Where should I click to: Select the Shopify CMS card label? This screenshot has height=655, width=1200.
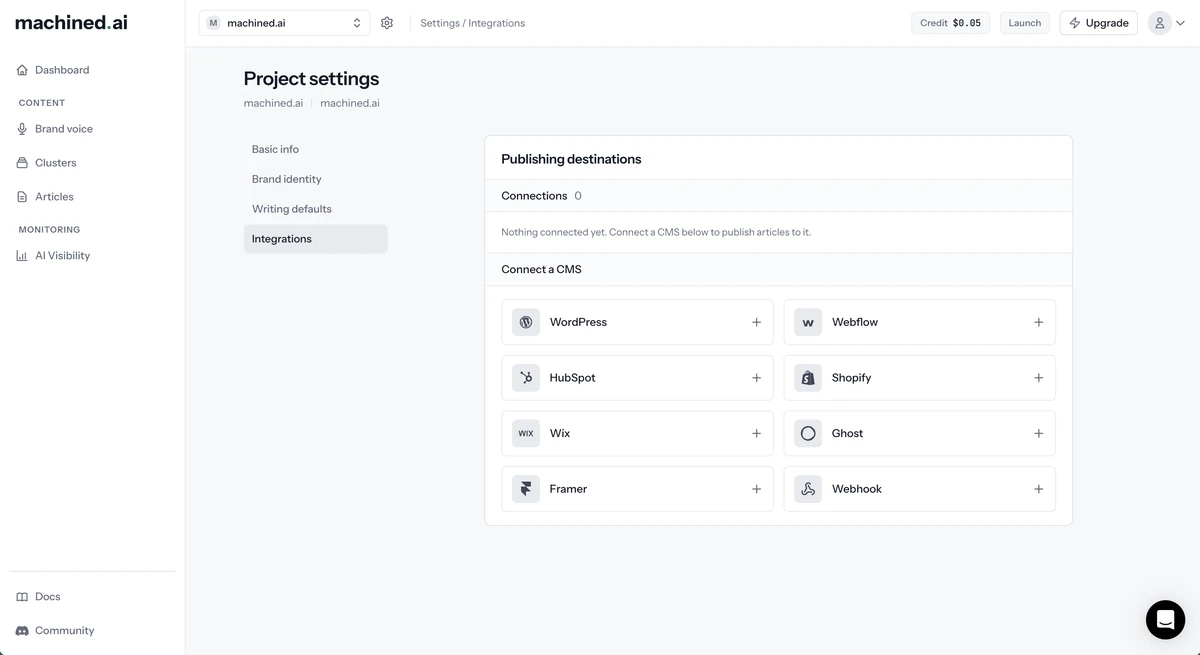tap(851, 378)
